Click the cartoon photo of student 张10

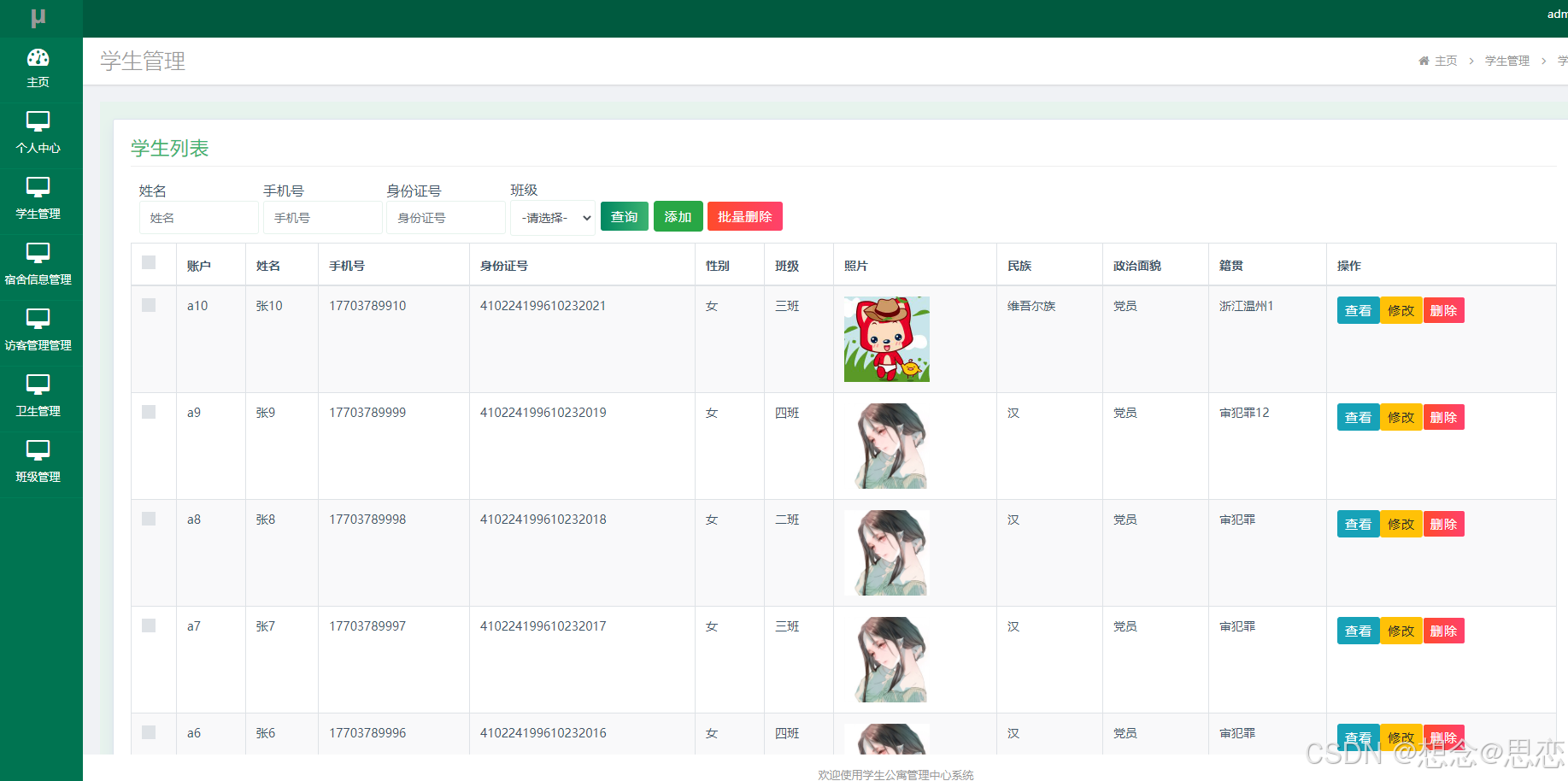[887, 339]
